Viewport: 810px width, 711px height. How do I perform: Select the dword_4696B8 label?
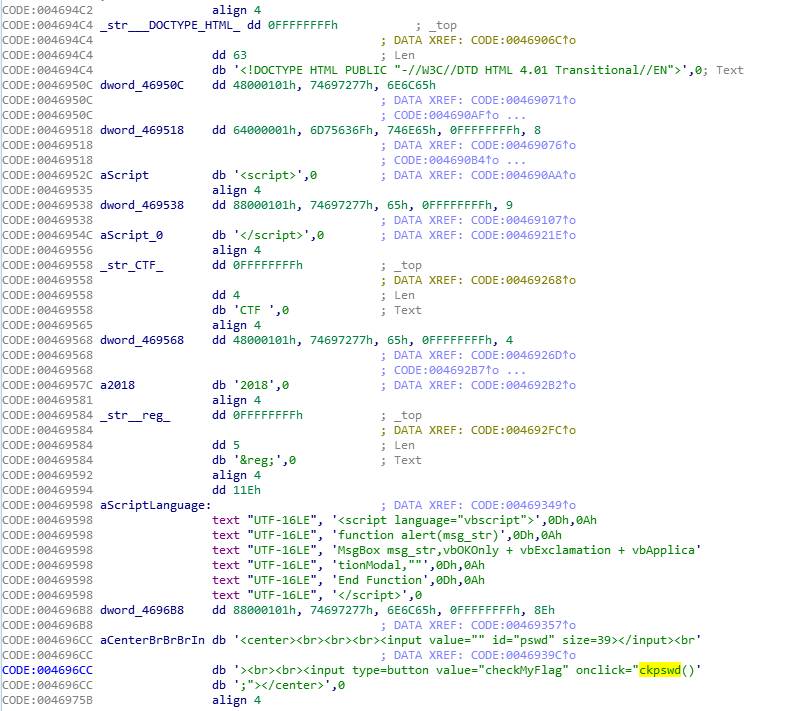point(142,610)
